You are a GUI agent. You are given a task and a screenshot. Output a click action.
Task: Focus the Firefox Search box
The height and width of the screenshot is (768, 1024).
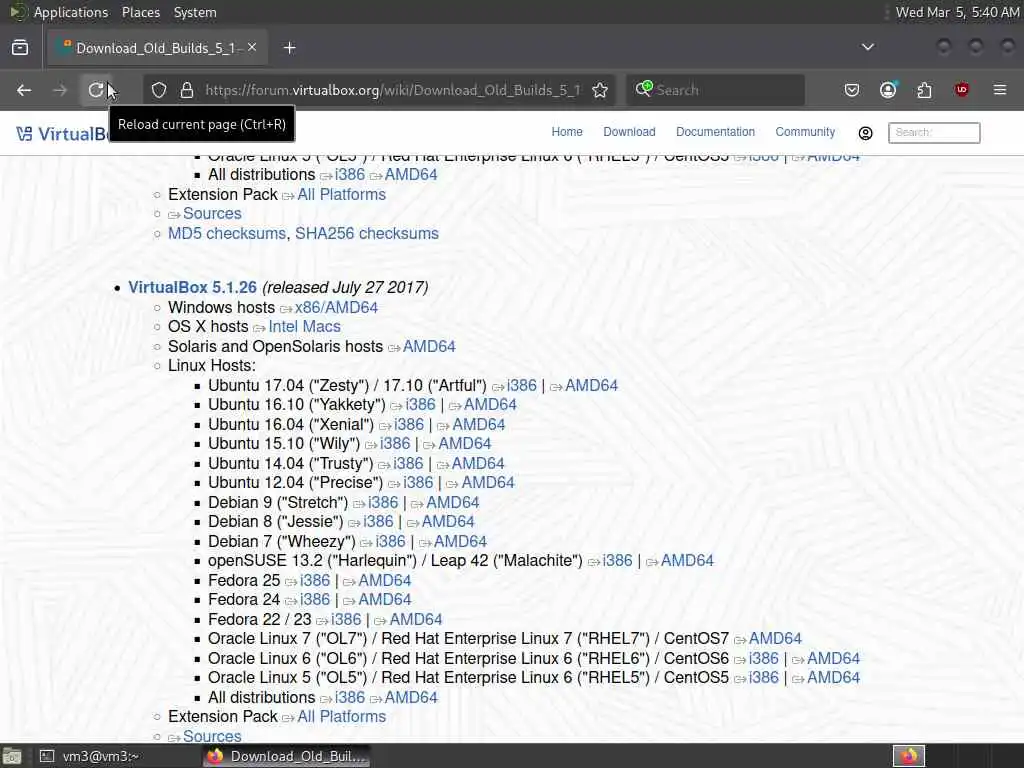tap(715, 90)
